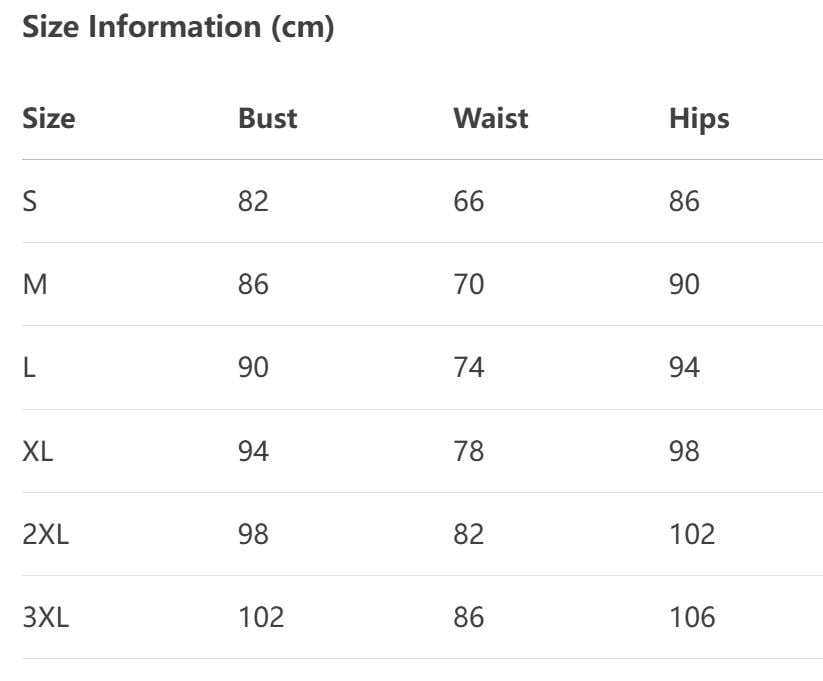Viewport: 823px width, 681px height.
Task: Select the XL size row label
Action: click(38, 451)
